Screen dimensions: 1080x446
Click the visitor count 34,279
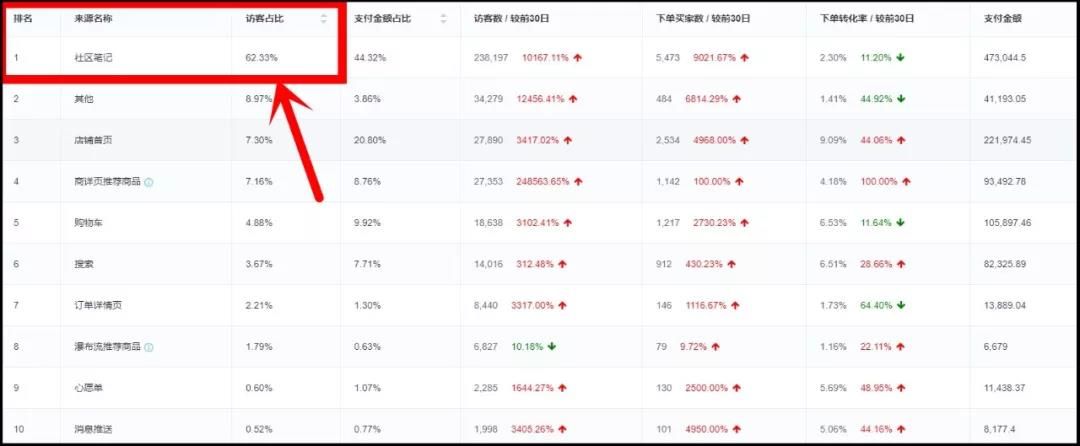click(x=488, y=99)
